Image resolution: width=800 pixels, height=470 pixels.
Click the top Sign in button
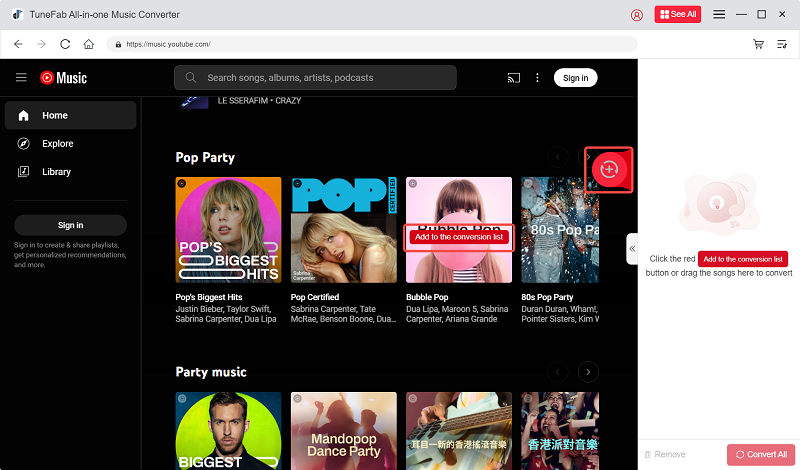pyautogui.click(x=576, y=78)
